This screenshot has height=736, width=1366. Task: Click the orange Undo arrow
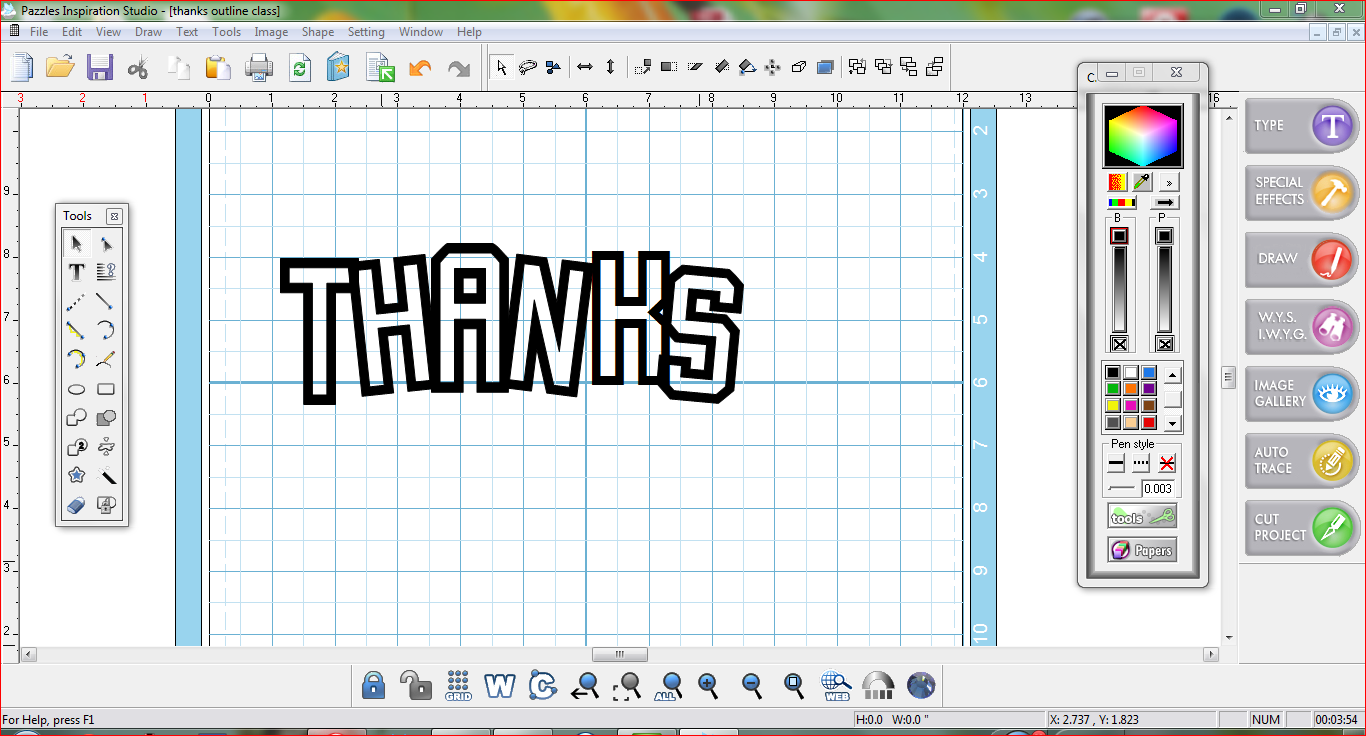pos(421,68)
